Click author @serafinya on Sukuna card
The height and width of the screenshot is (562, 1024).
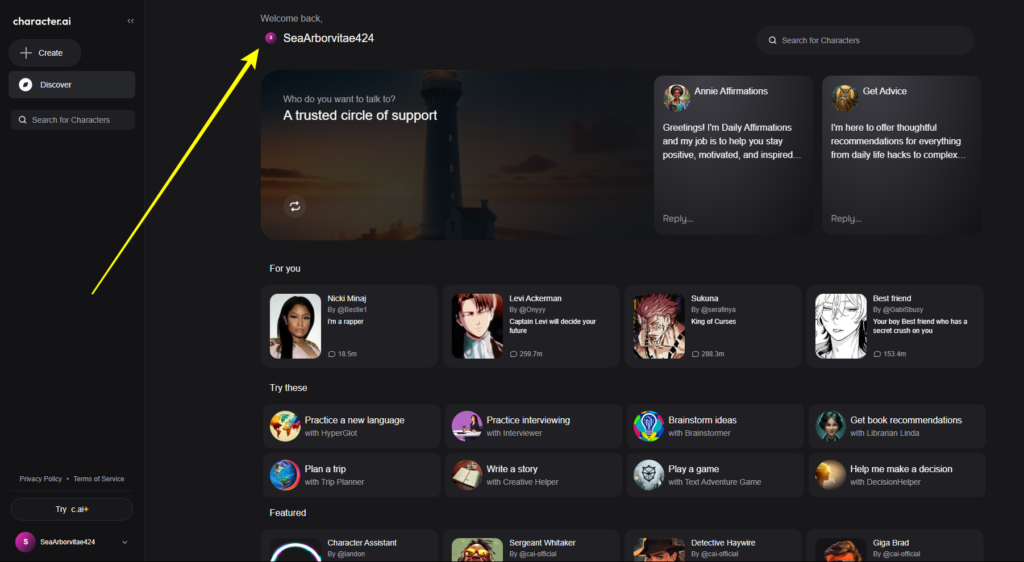[718, 309]
